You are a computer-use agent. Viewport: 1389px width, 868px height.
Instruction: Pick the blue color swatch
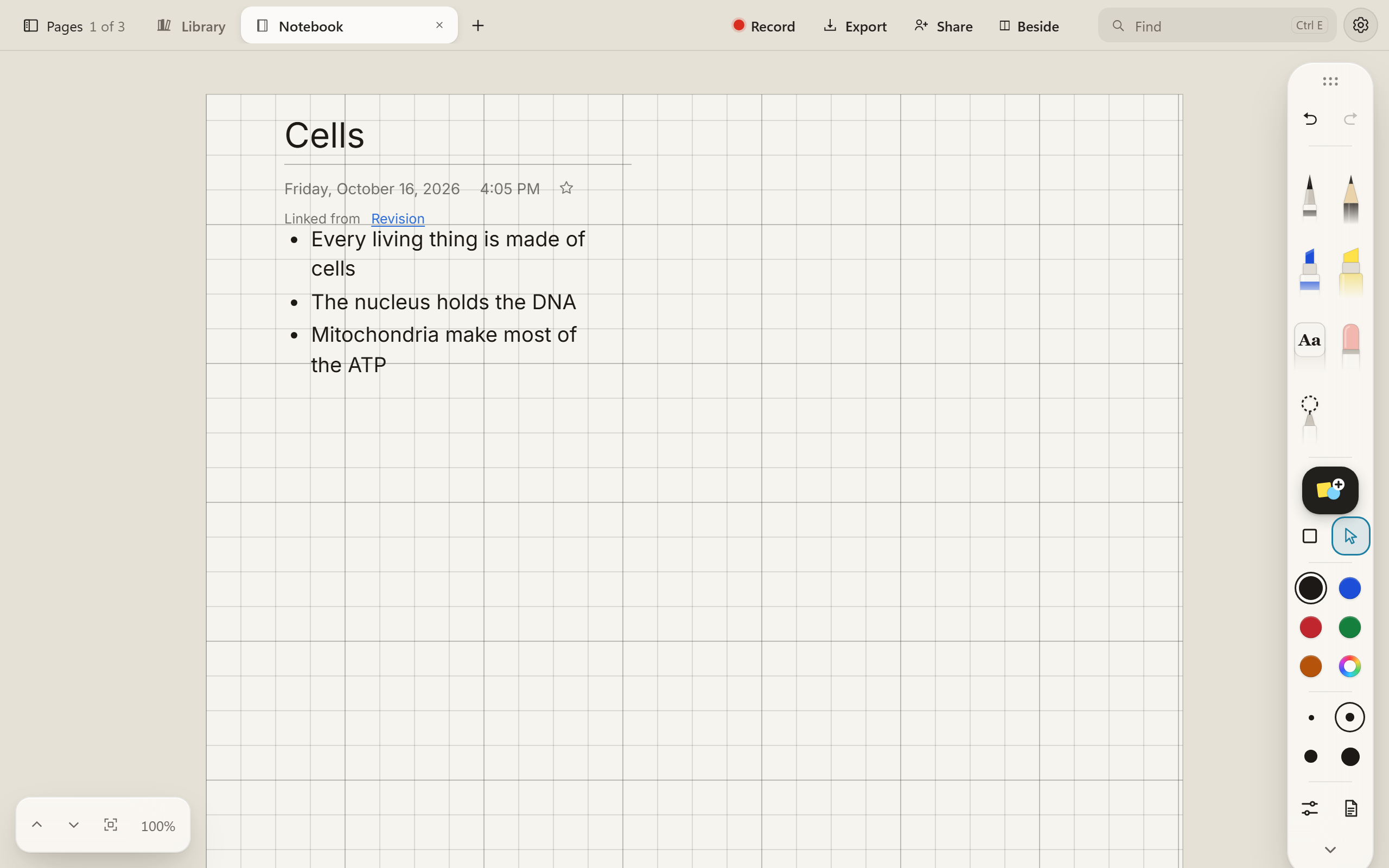click(x=1350, y=588)
